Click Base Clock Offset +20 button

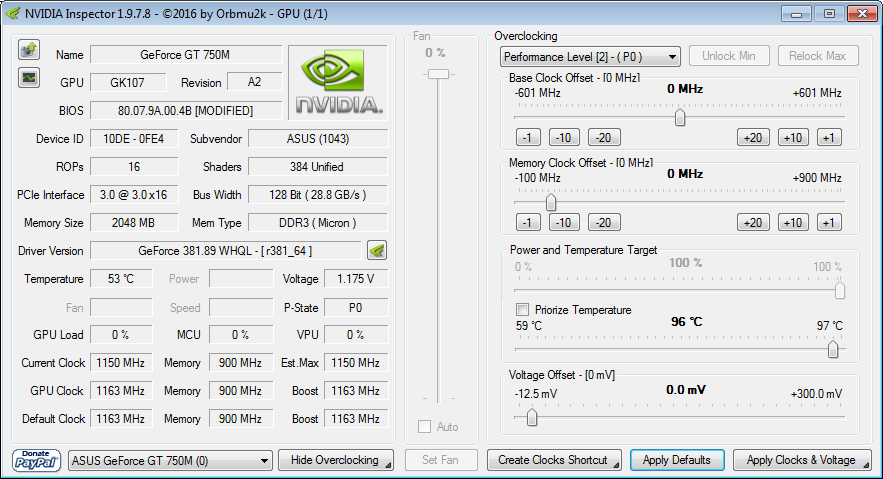(753, 137)
